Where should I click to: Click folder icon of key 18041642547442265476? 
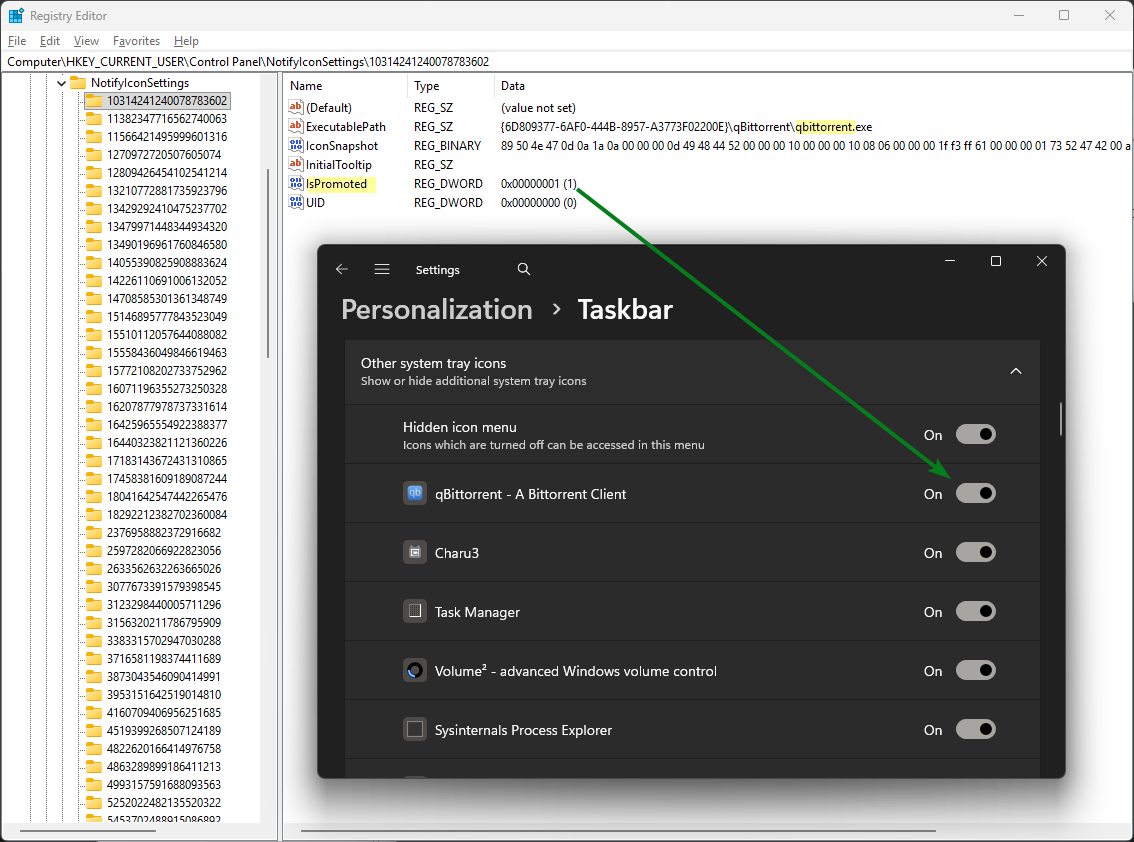(94, 496)
